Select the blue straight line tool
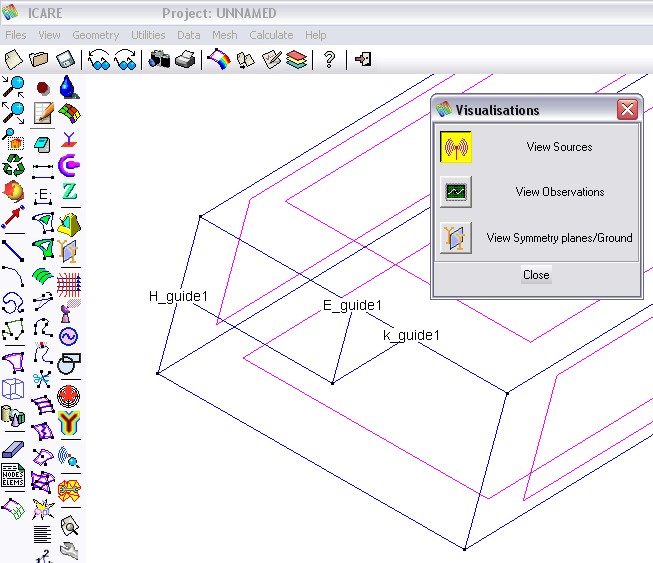Viewport: 653px width, 563px height. [13, 251]
